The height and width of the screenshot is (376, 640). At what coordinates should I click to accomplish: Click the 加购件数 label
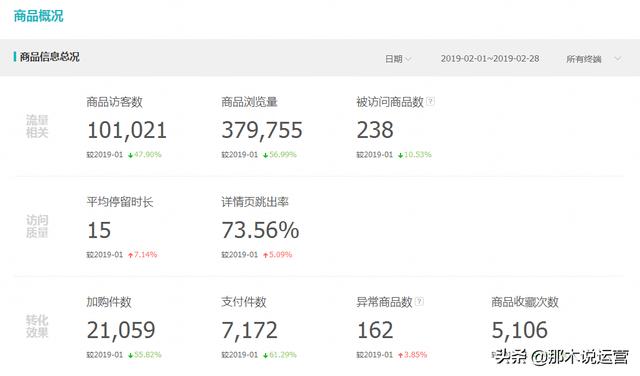109,302
